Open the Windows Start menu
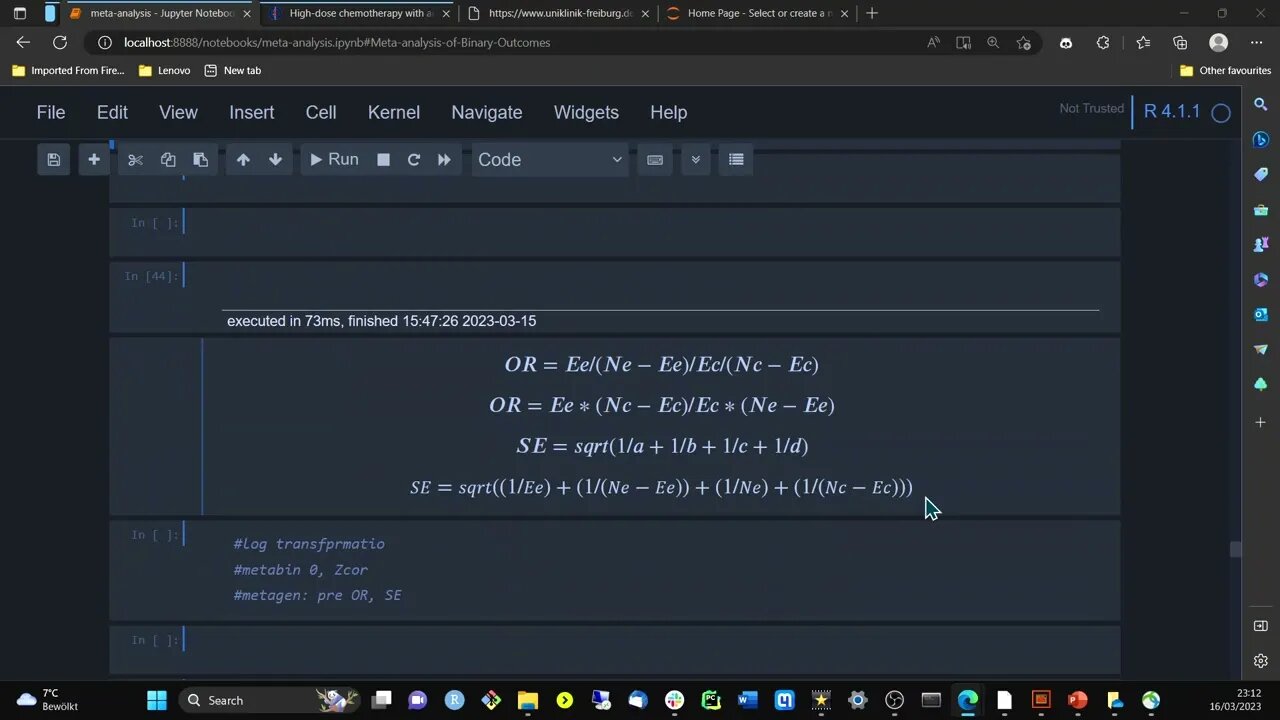 157,700
